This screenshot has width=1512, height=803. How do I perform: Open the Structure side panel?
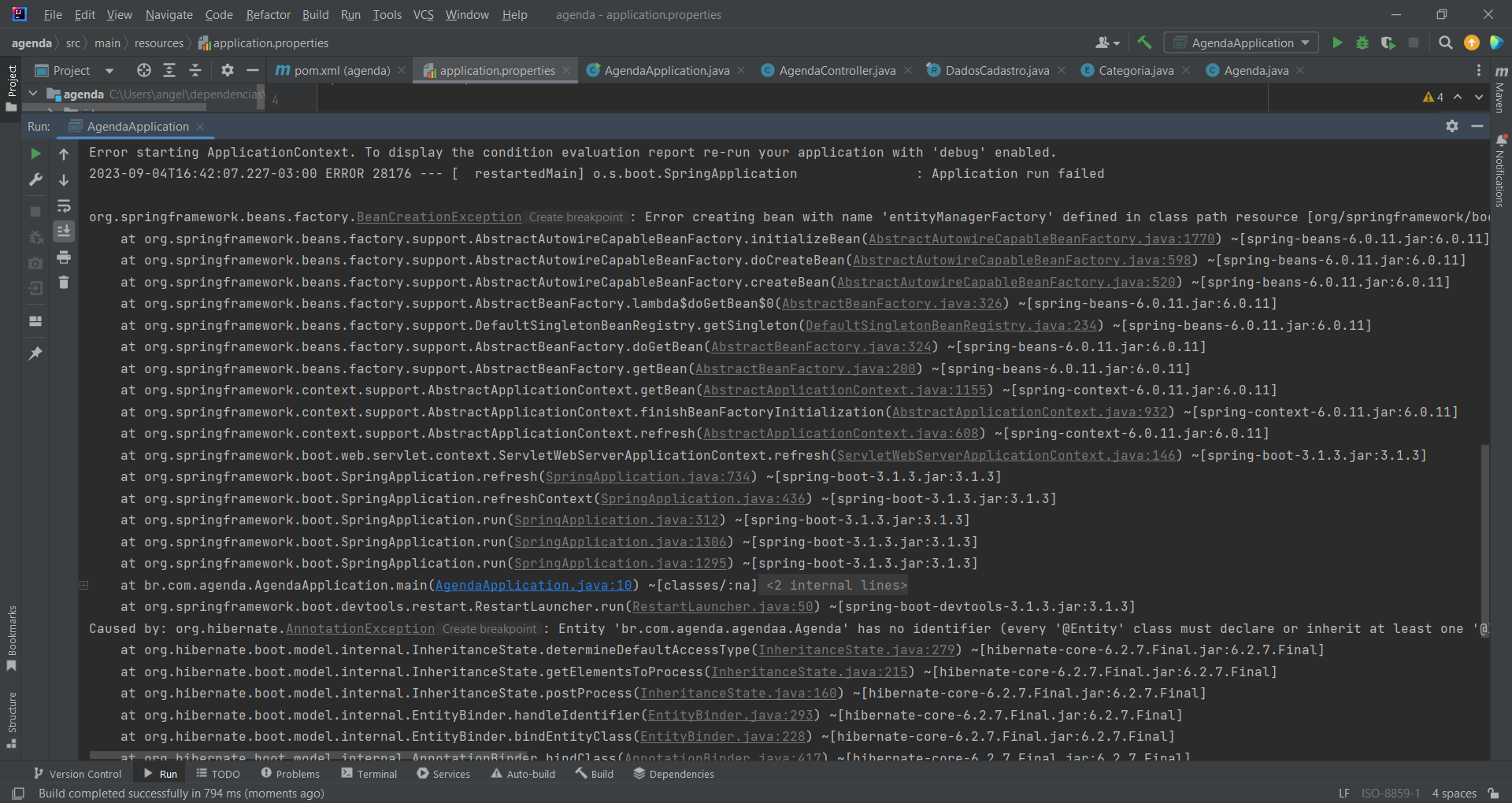[12, 720]
